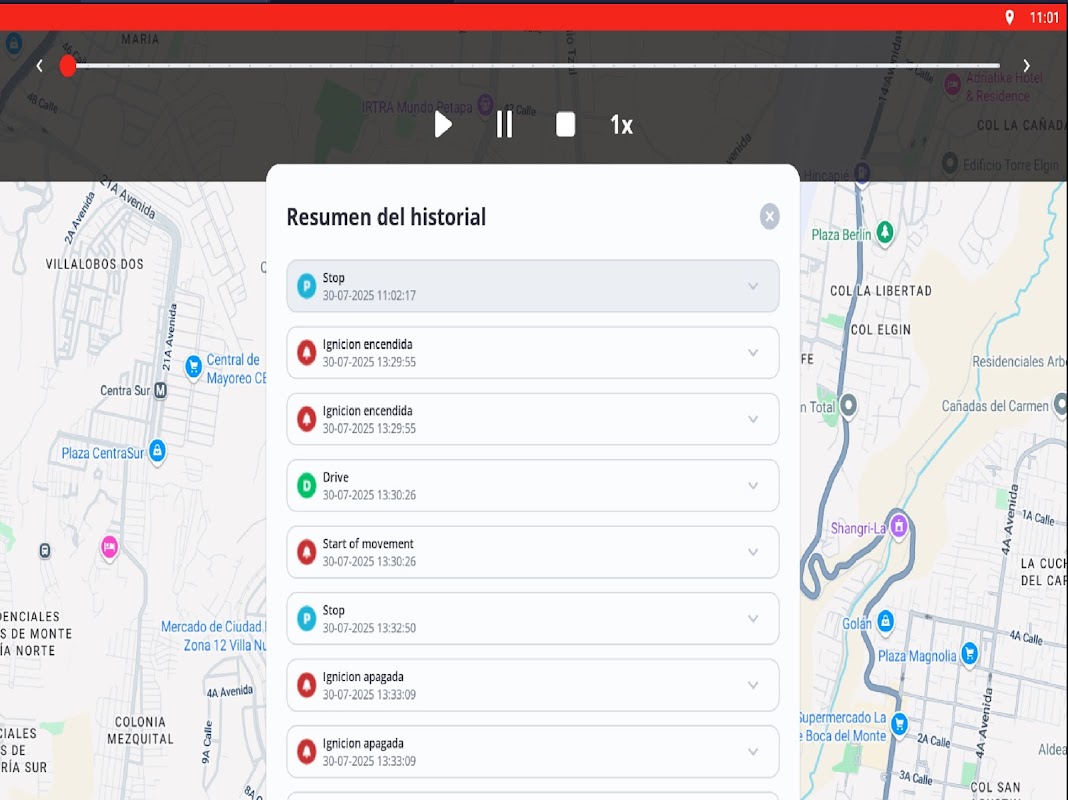
Task: Click the timestamp 30-07-2025 13:32:50
Action: [x=369, y=628]
